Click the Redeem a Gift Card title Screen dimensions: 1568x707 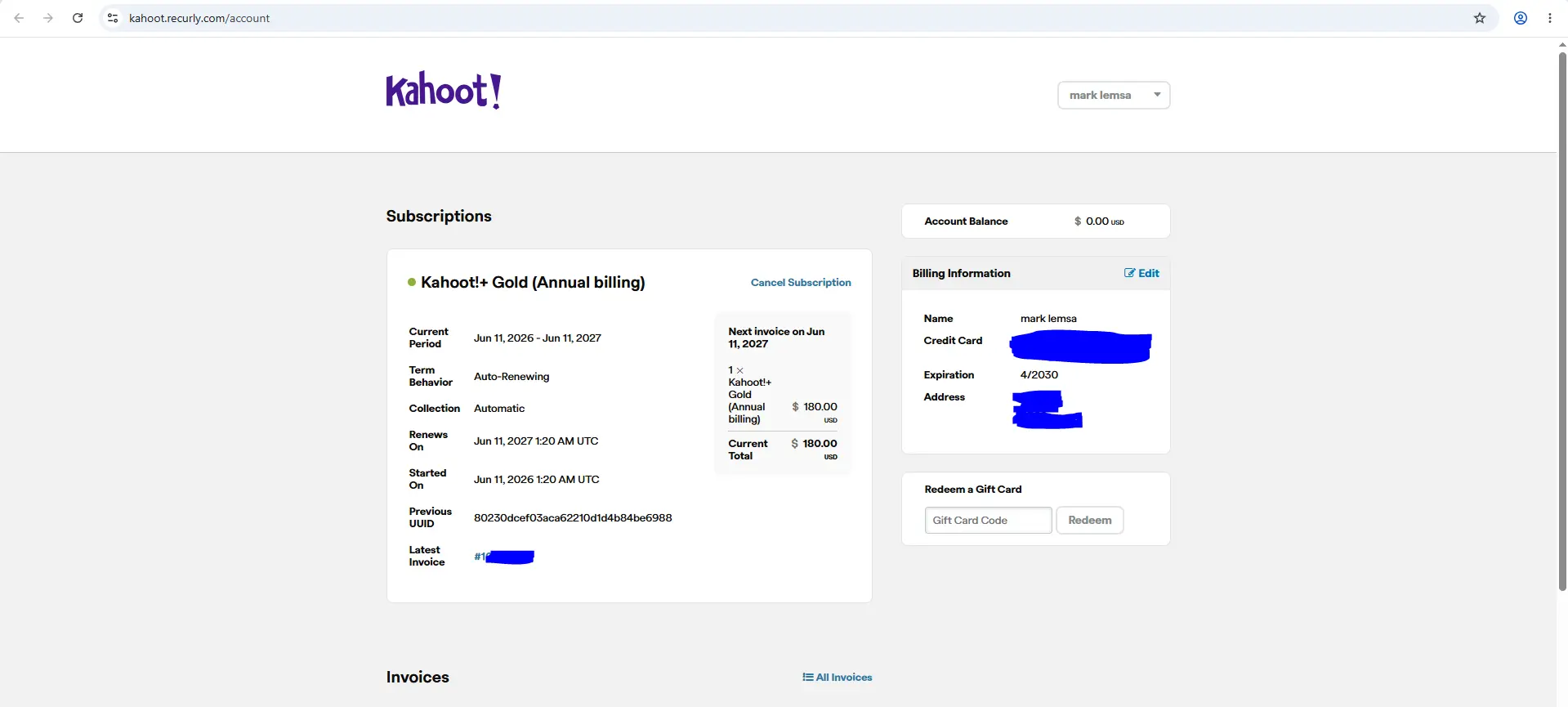[x=973, y=489]
